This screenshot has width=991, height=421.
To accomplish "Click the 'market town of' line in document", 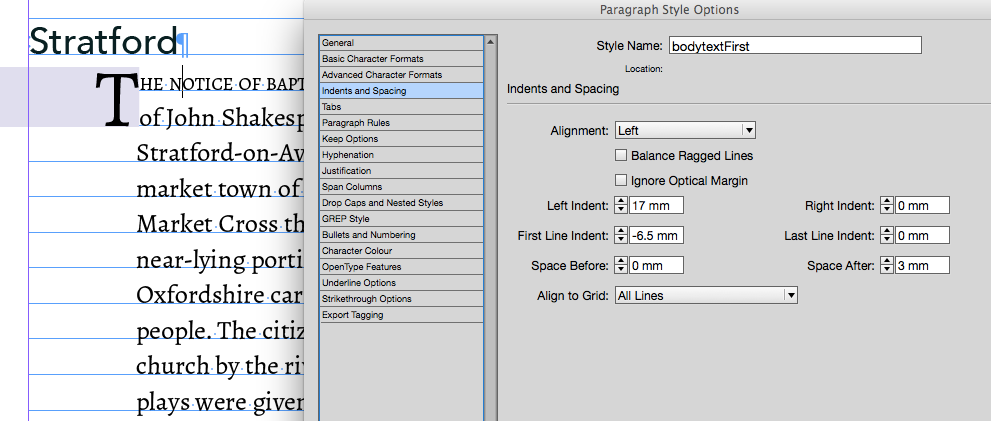I will pyautogui.click(x=218, y=188).
